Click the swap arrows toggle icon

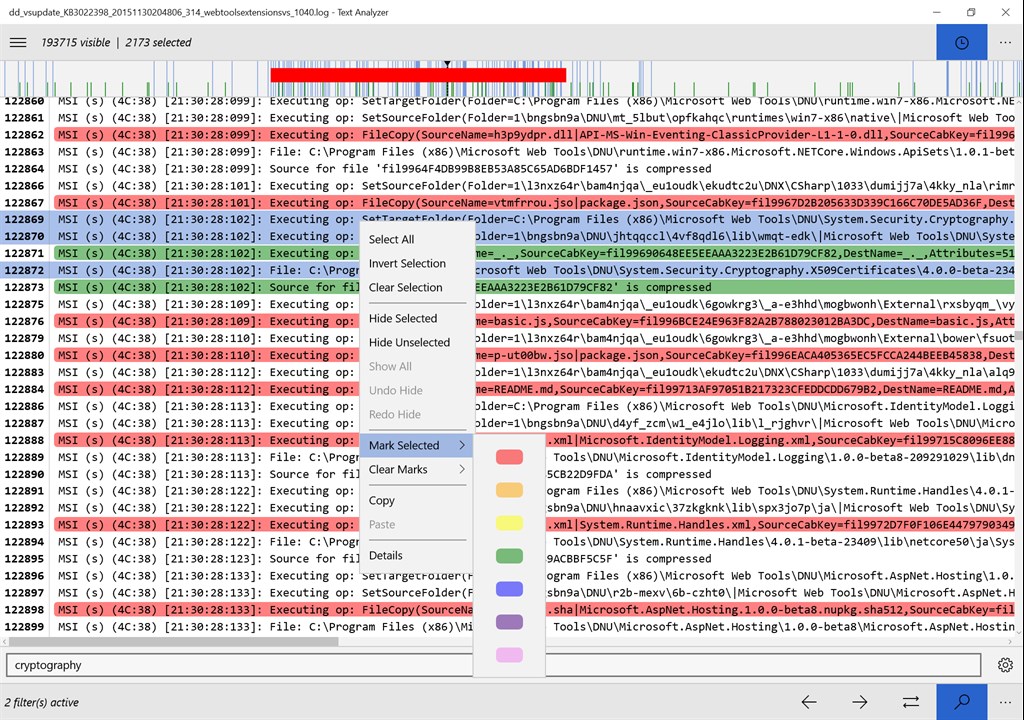click(910, 702)
